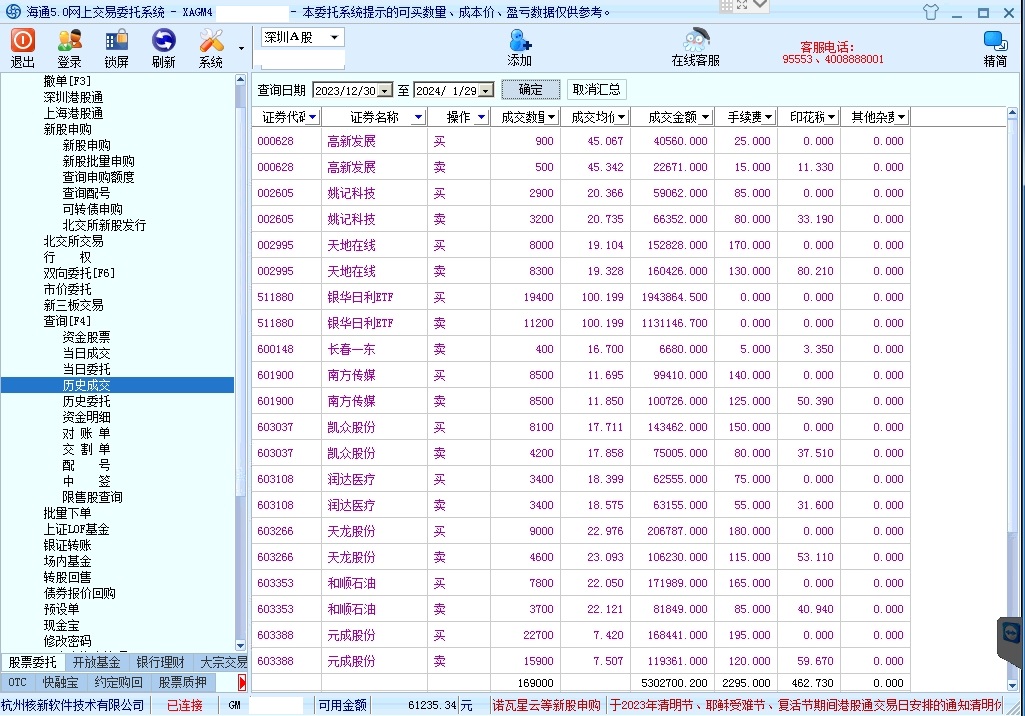Open the 成交金额 column filter dropdown
The width and height of the screenshot is (1025, 716).
(x=705, y=117)
